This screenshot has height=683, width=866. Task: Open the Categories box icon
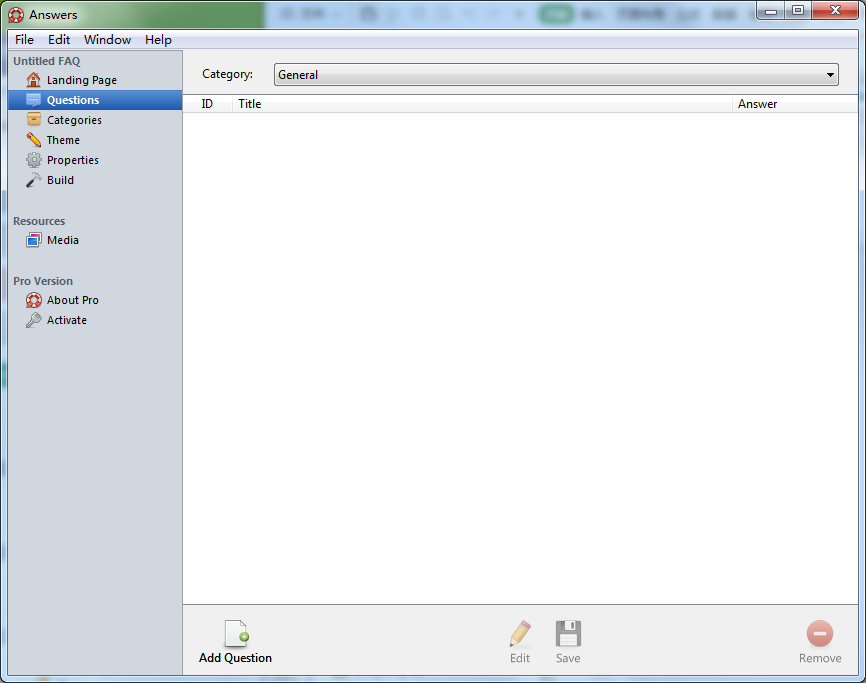(34, 120)
